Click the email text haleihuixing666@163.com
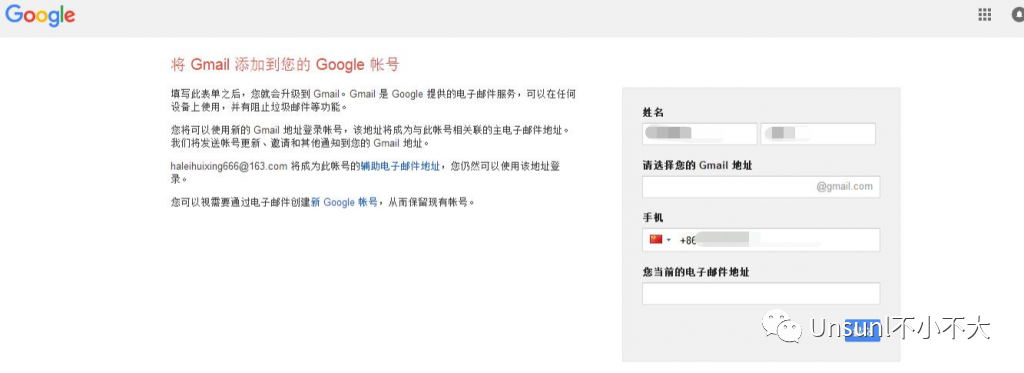Image resolution: width=1024 pixels, height=373 pixels. pyautogui.click(x=229, y=167)
